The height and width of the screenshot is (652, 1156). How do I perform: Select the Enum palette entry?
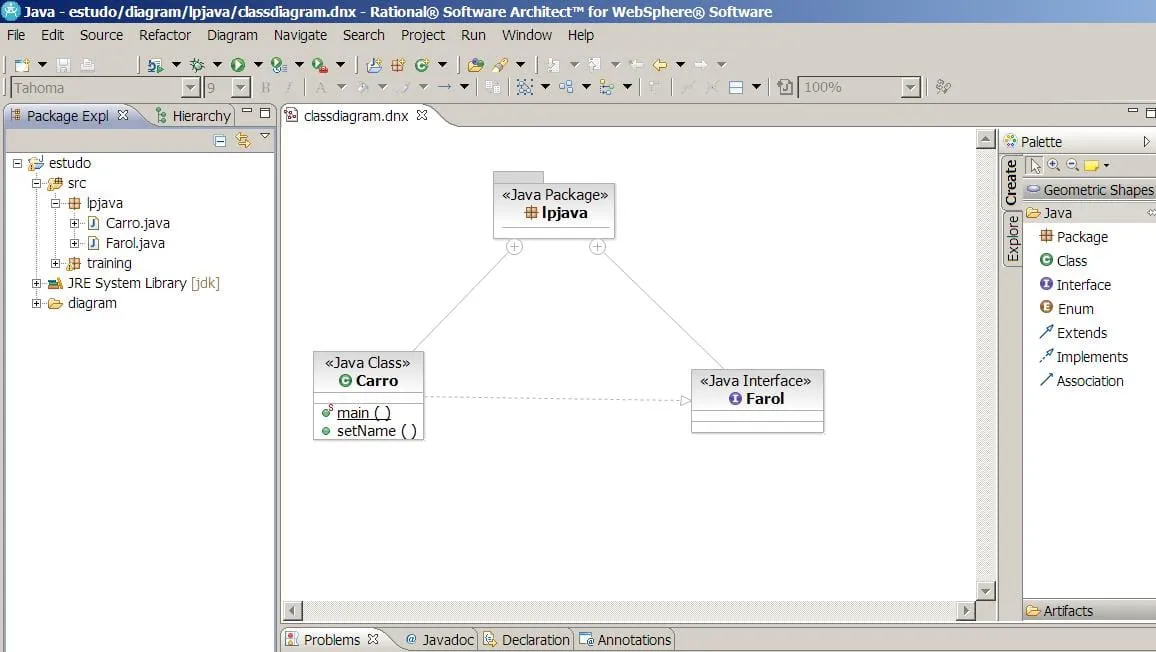pos(1075,309)
